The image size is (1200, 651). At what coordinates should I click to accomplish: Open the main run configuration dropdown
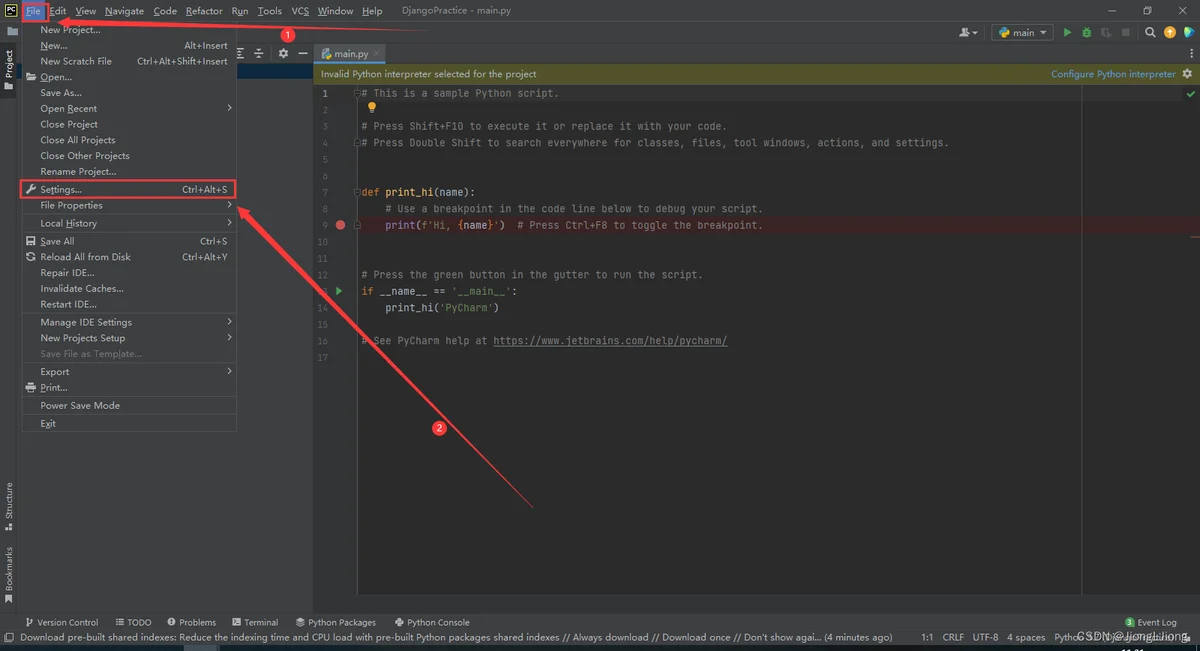coord(1021,33)
